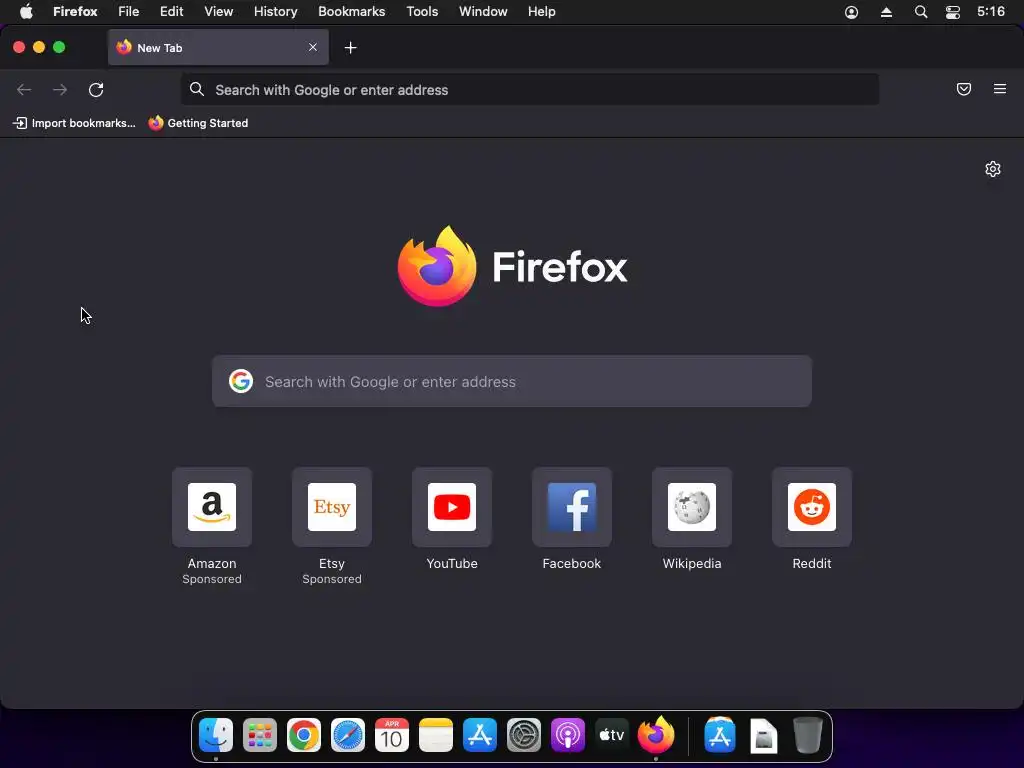The image size is (1024, 768).
Task: Click the eject icon in menu bar
Action: tap(886, 12)
